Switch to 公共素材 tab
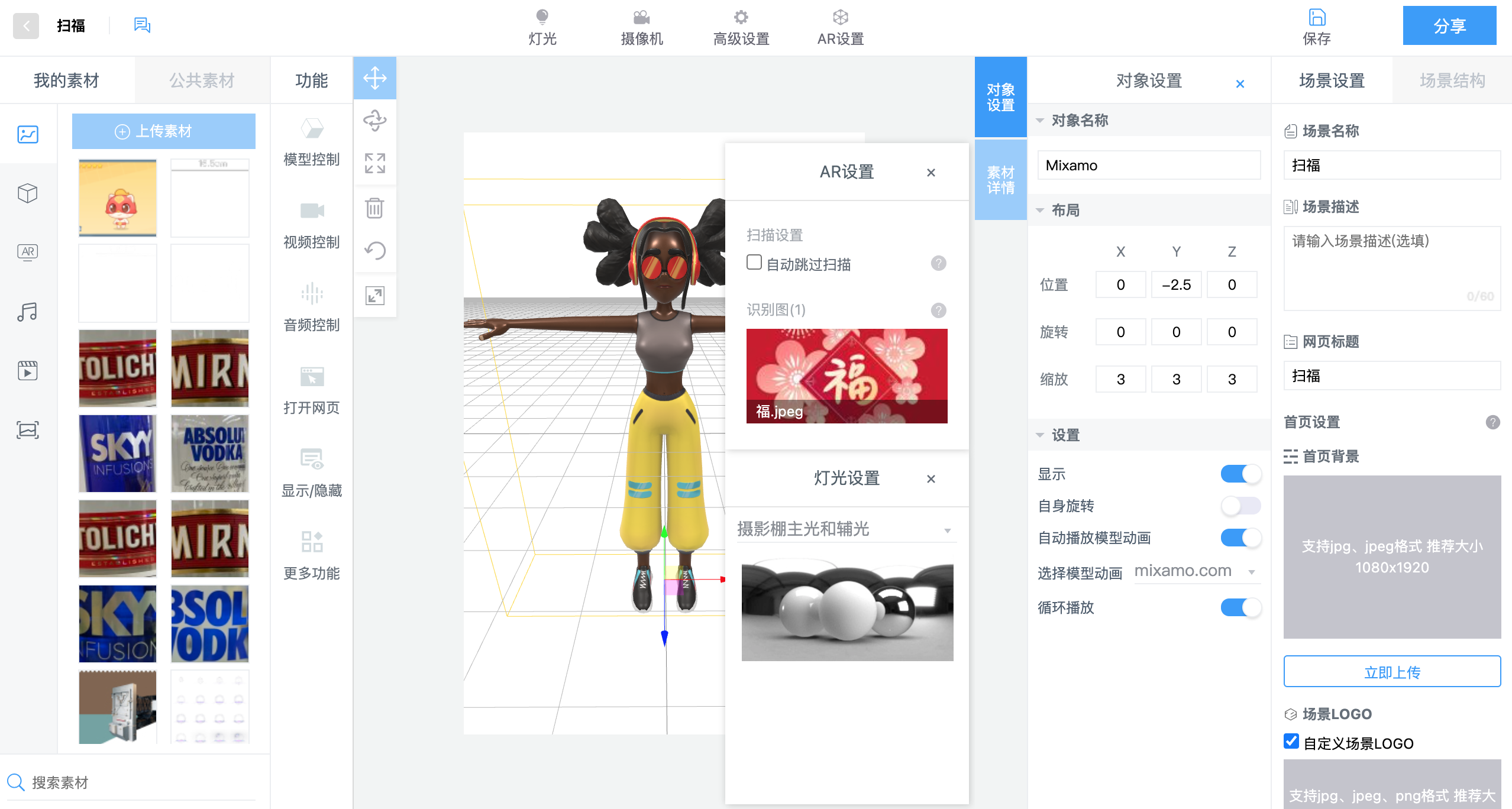Viewport: 1512px width, 809px height. (202, 80)
